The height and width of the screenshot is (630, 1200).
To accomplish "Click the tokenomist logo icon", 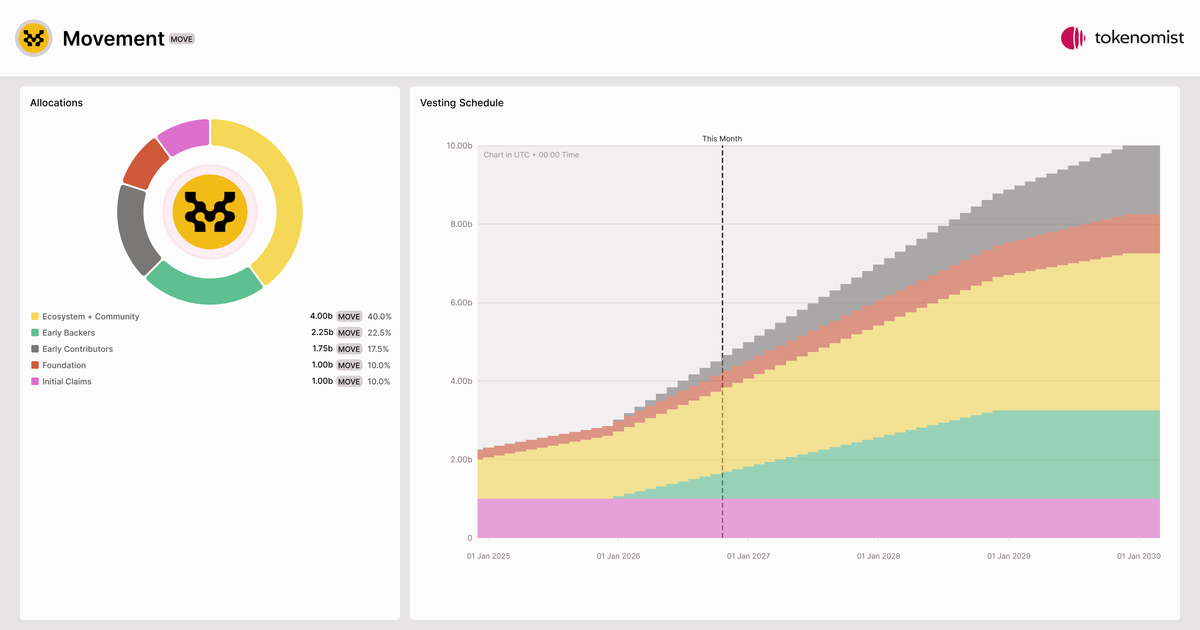I will coord(1073,38).
